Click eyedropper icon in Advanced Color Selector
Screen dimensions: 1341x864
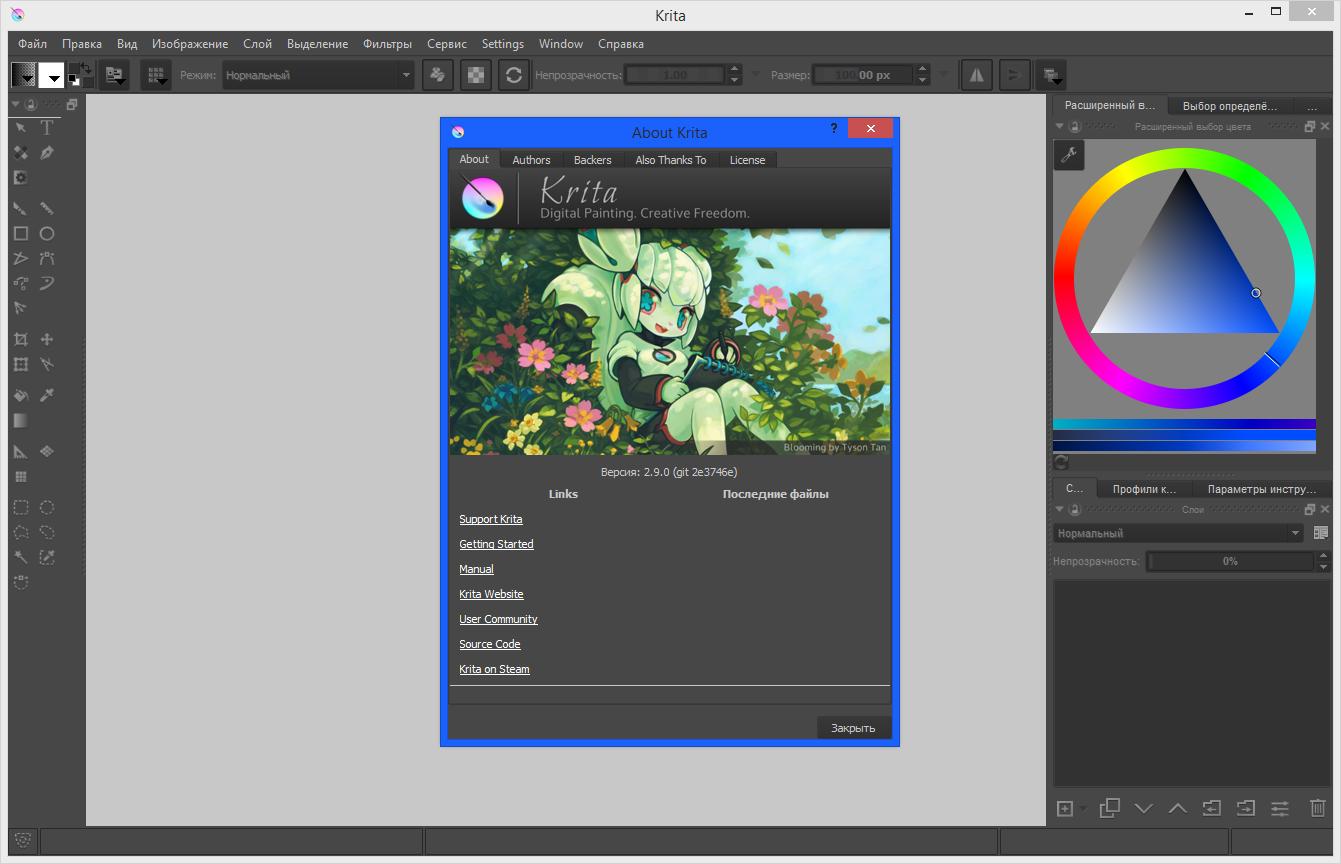1069,154
